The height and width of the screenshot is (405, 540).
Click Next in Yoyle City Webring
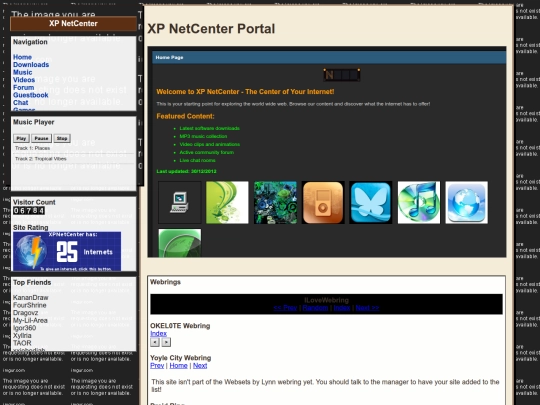tap(200, 365)
